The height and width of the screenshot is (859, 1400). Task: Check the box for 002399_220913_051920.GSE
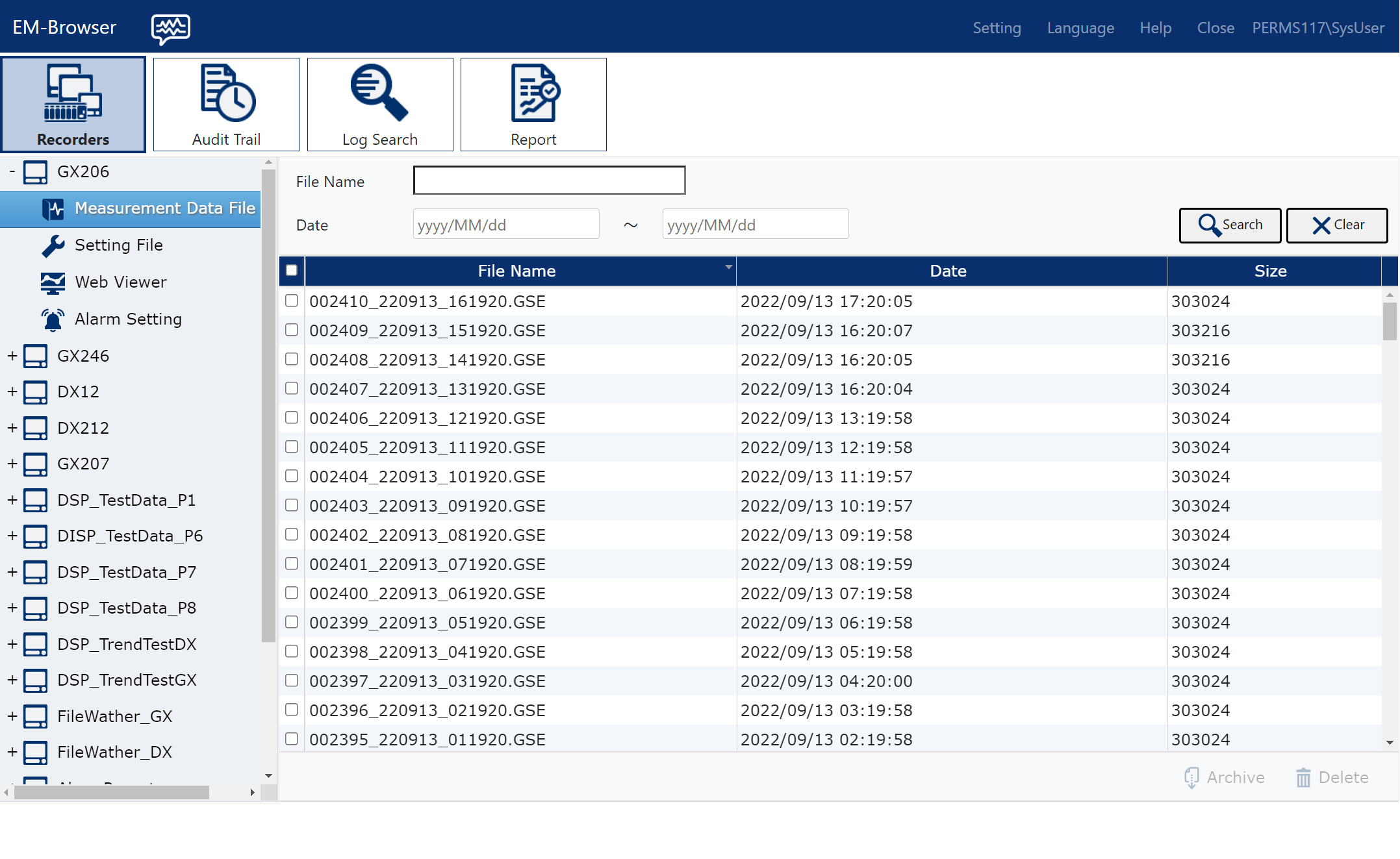292,622
